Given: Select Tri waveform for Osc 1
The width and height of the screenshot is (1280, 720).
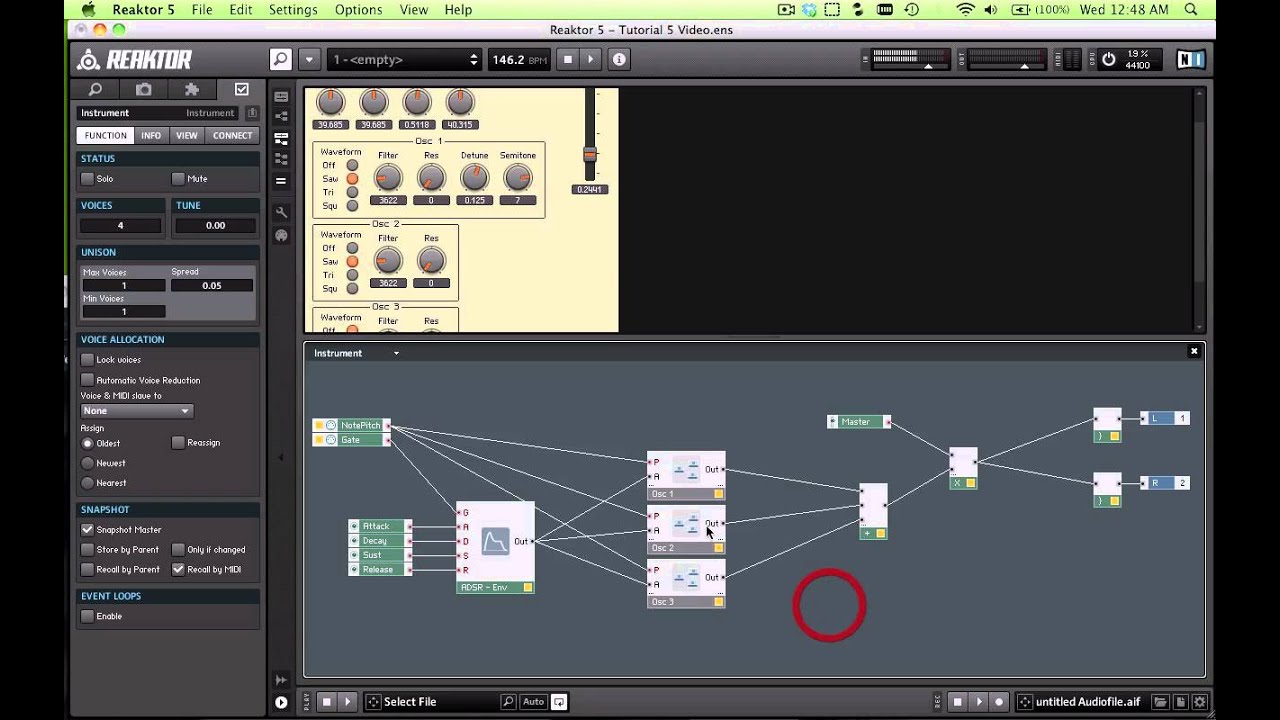Looking at the screenshot, I should coord(352,192).
